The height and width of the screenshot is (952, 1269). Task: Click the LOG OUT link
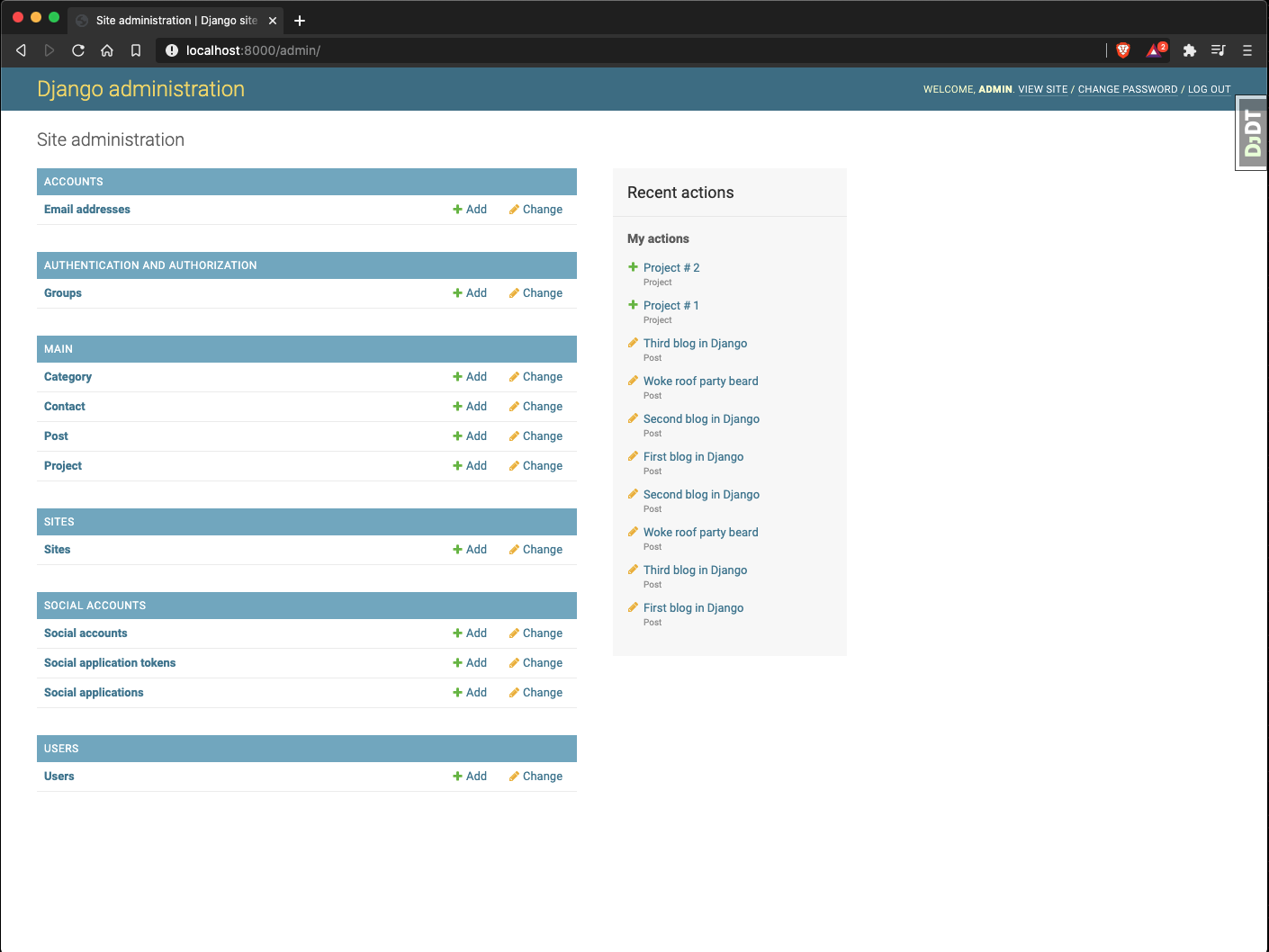click(x=1209, y=89)
